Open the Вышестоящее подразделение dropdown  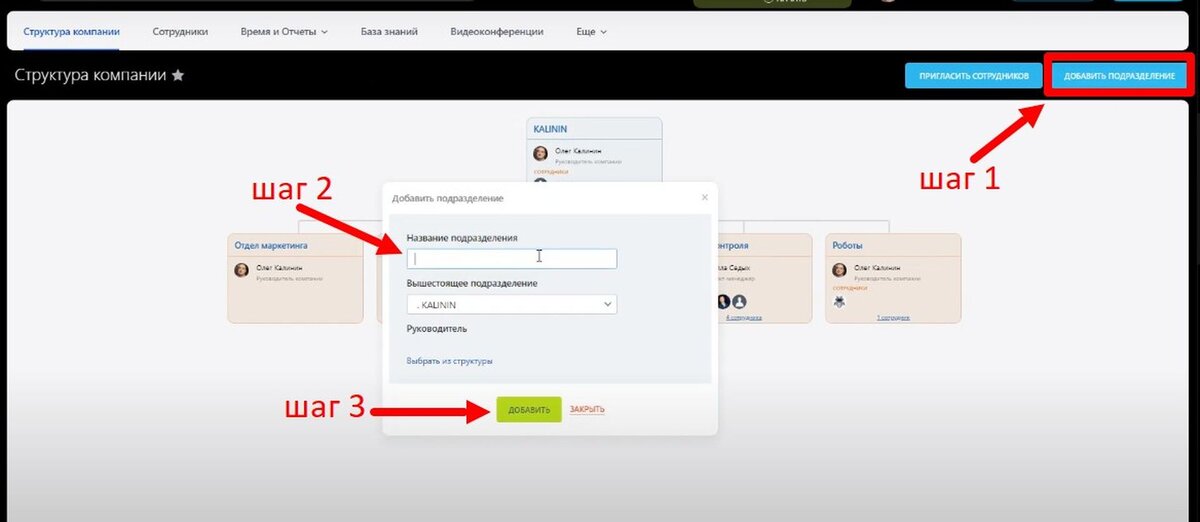point(512,304)
